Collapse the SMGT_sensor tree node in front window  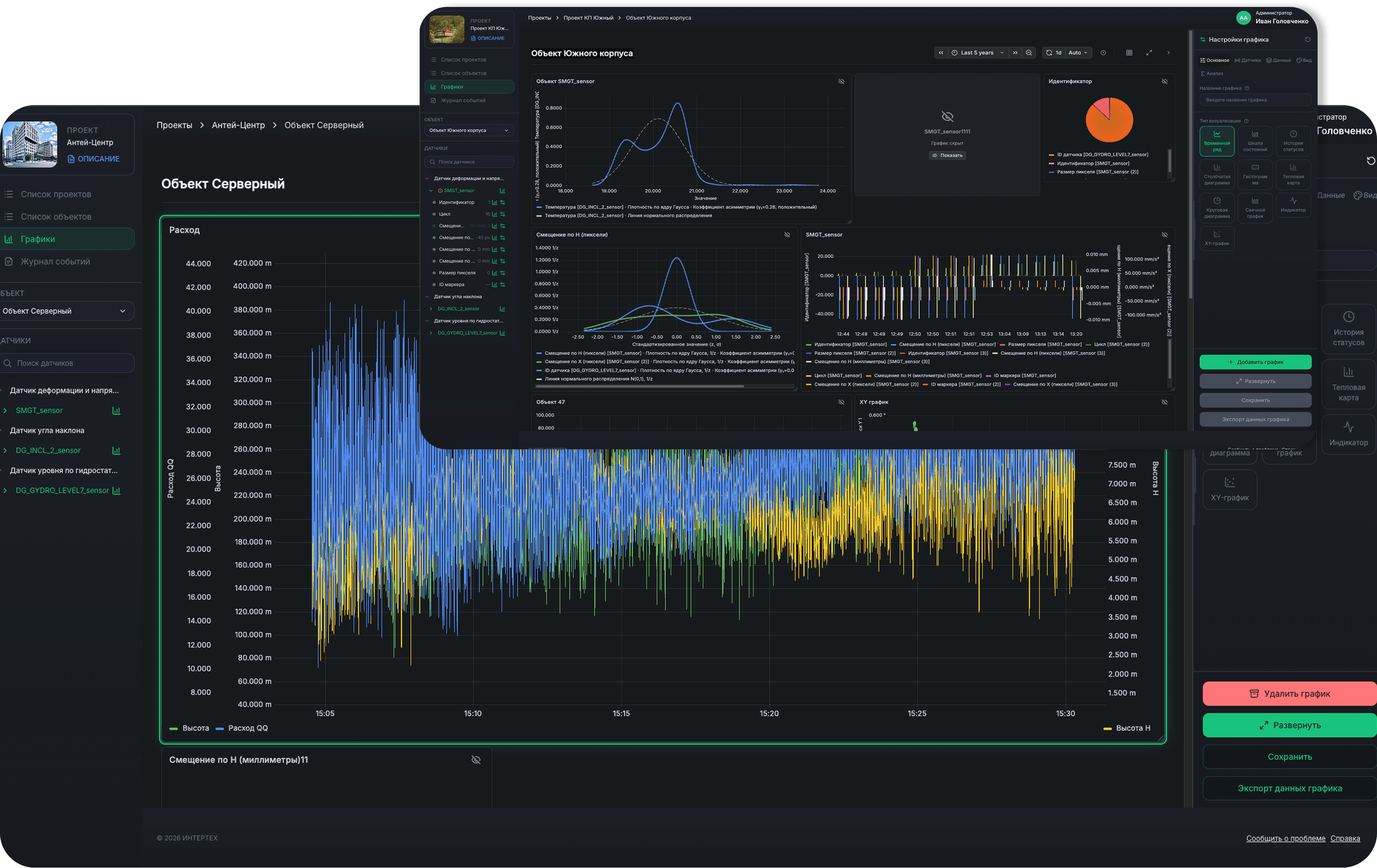pos(431,191)
